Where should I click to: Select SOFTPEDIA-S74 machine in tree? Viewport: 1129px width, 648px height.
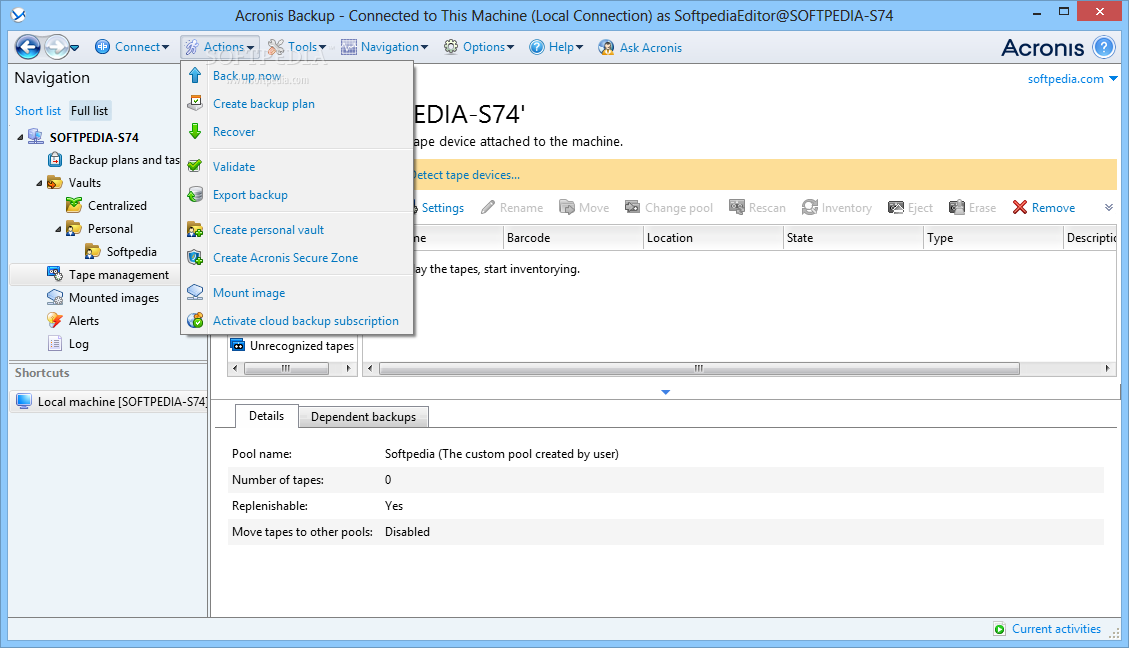click(94, 138)
